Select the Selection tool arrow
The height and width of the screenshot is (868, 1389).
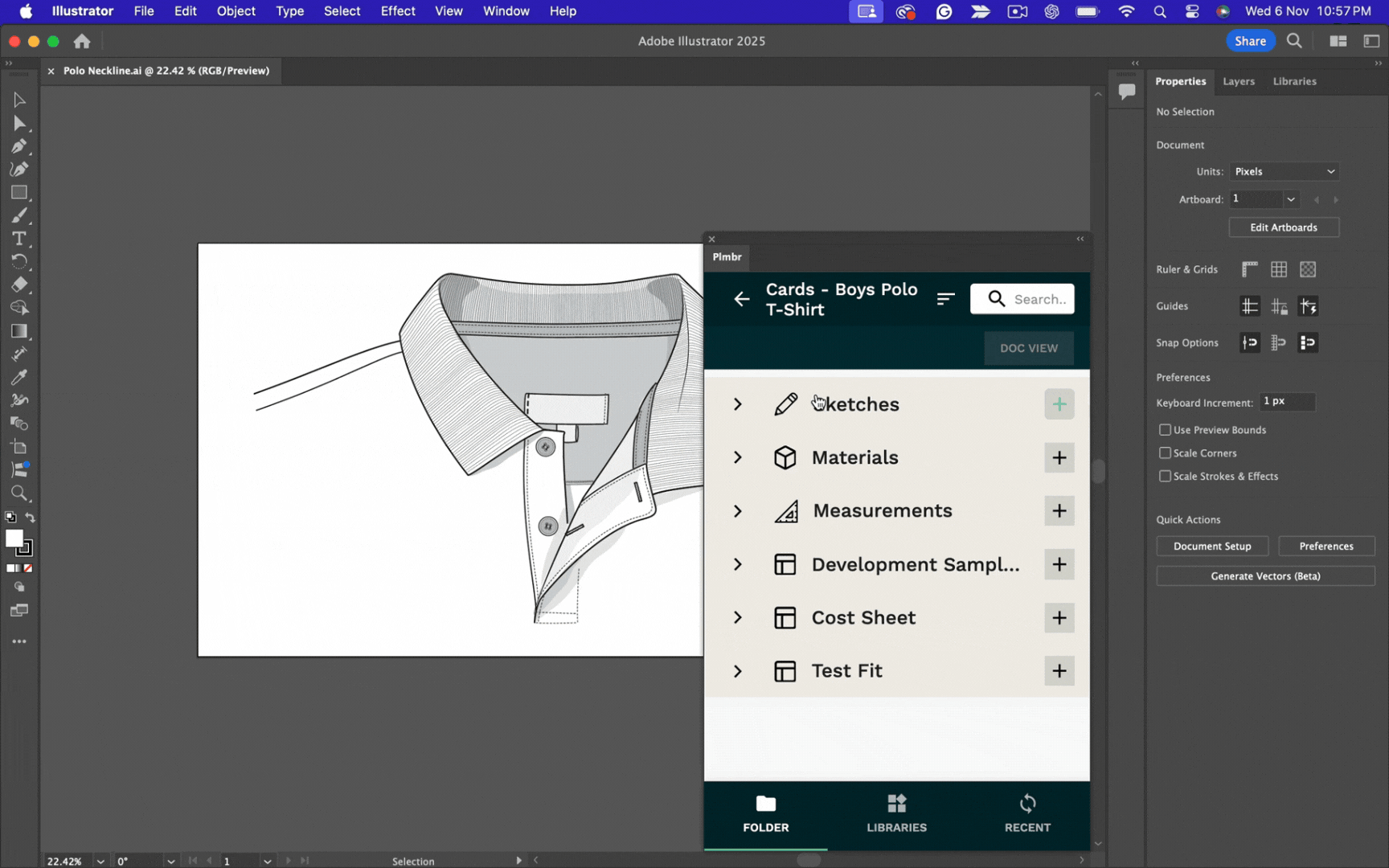click(x=19, y=100)
